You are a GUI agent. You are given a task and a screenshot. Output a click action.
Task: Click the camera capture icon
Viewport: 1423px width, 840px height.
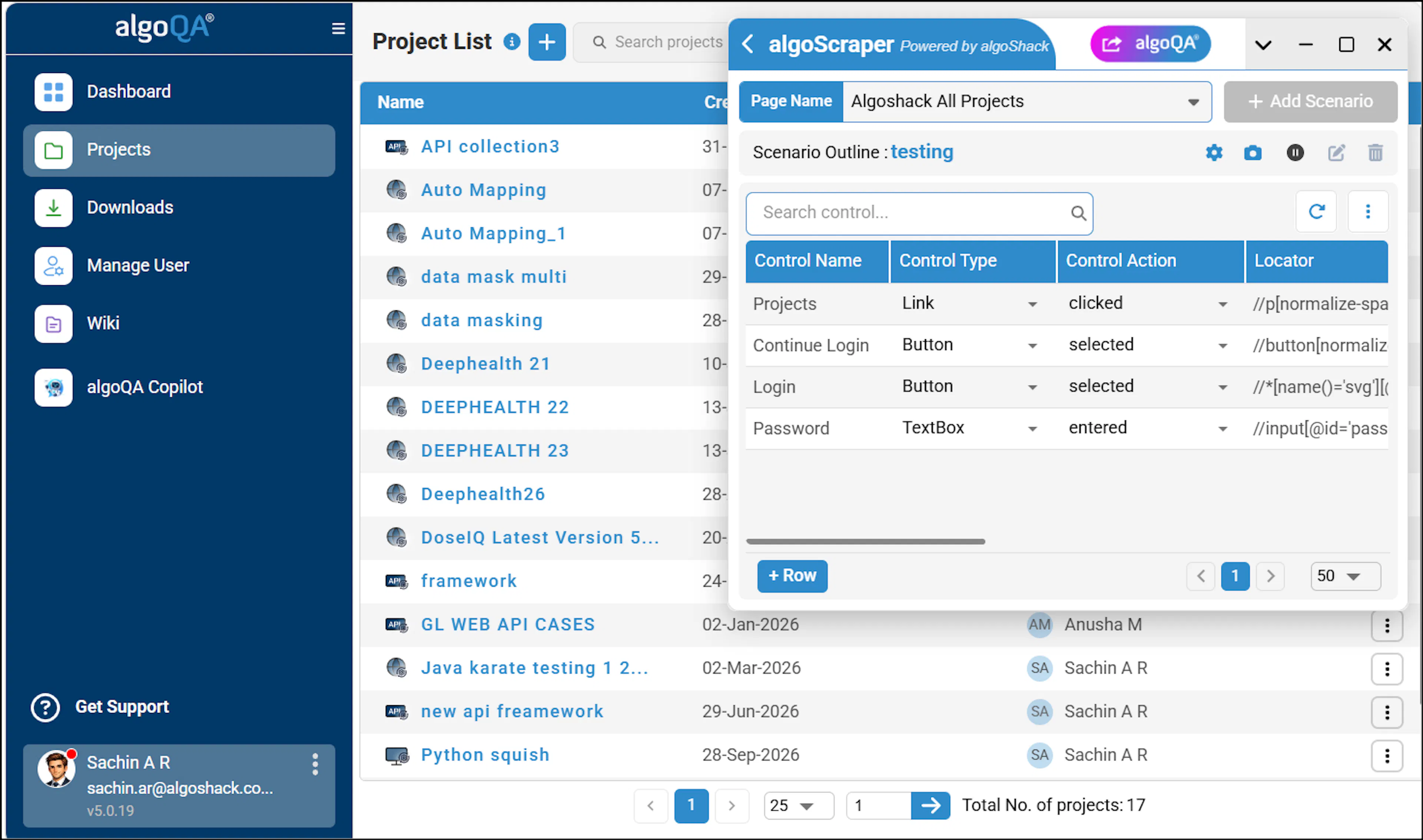1253,152
